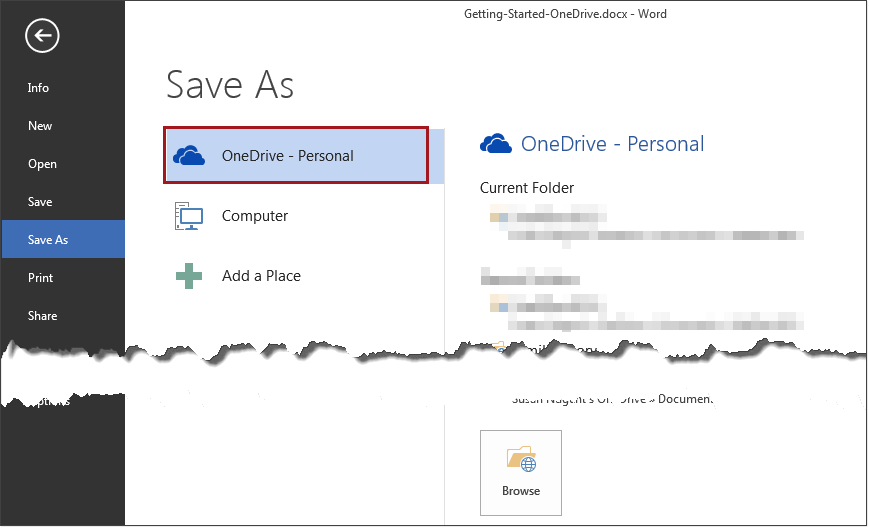The image size is (869, 528).
Task: Open the Print page
Action: 40,278
